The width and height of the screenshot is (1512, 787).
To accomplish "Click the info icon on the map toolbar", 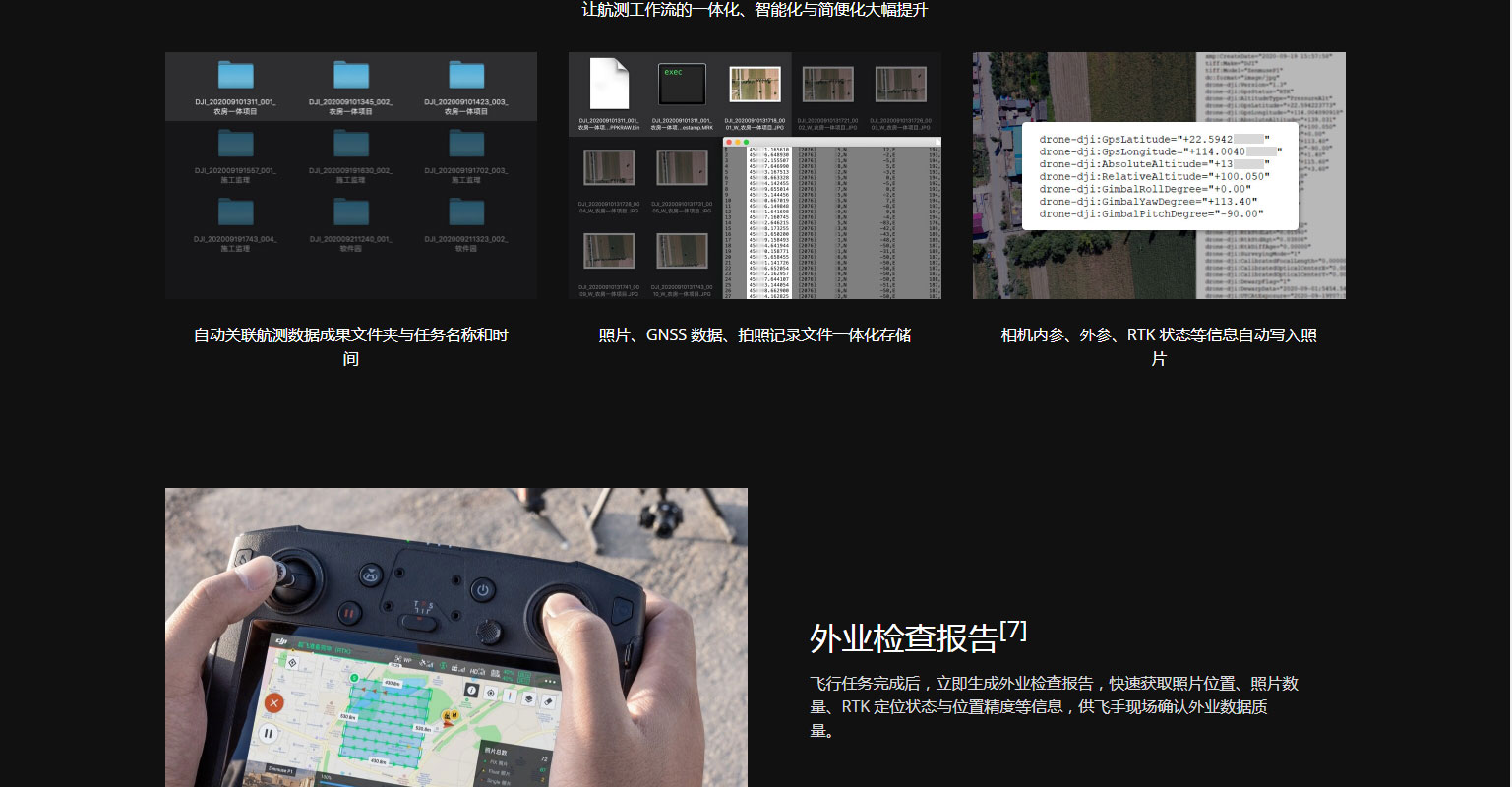I will click(x=471, y=690).
